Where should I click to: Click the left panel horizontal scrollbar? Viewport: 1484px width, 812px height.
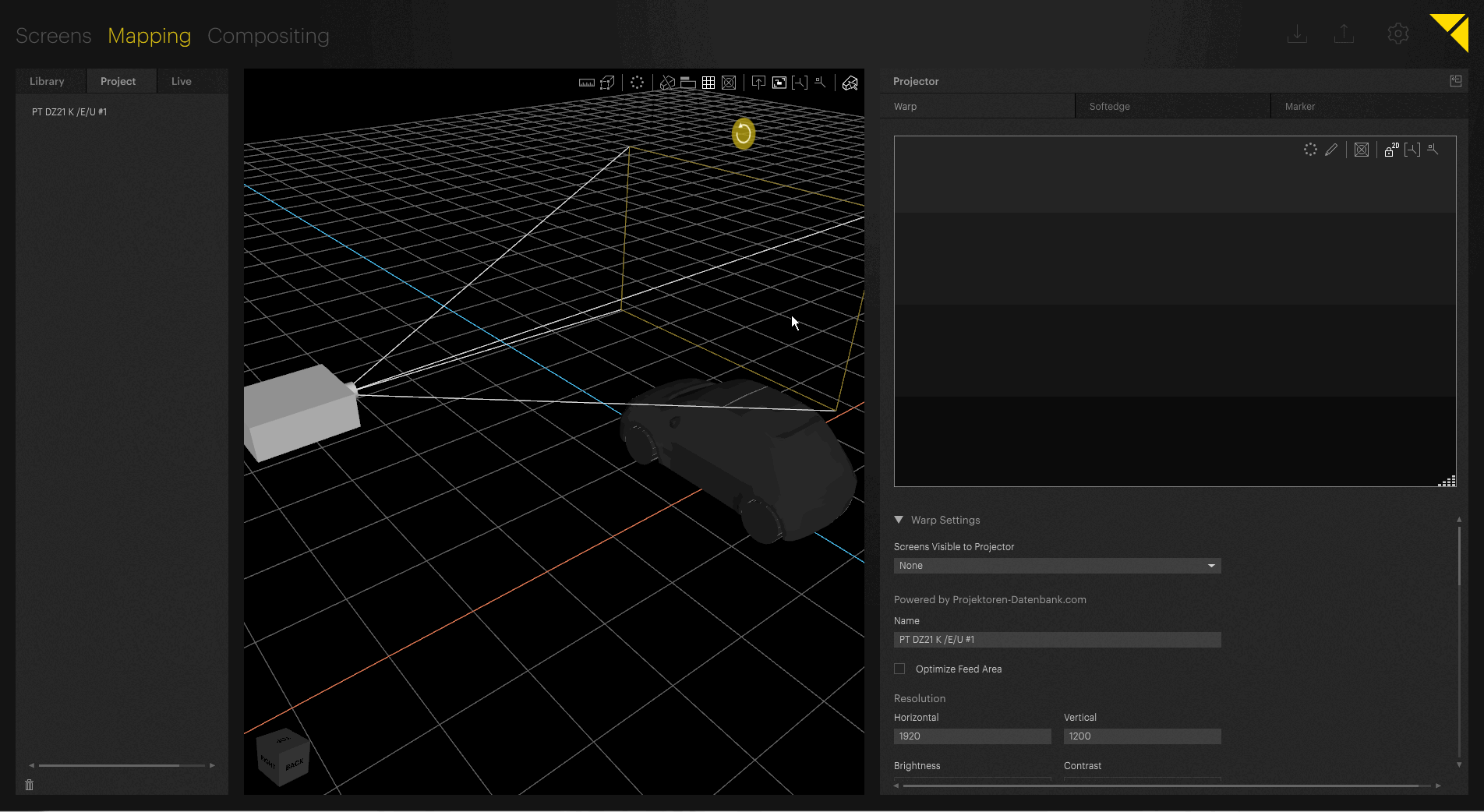click(x=109, y=765)
